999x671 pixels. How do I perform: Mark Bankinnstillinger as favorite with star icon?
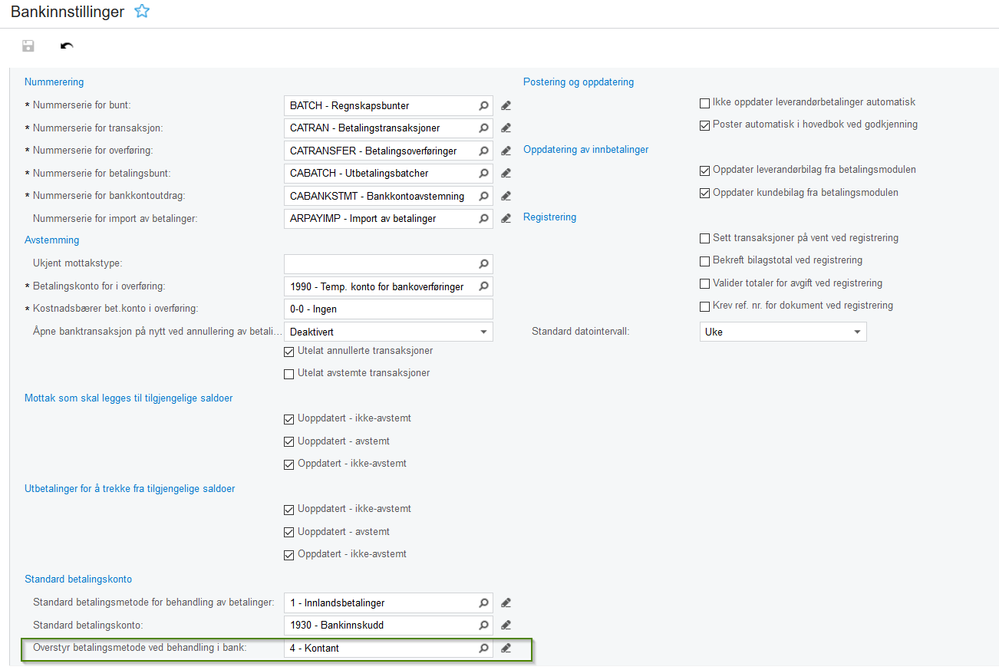point(142,11)
